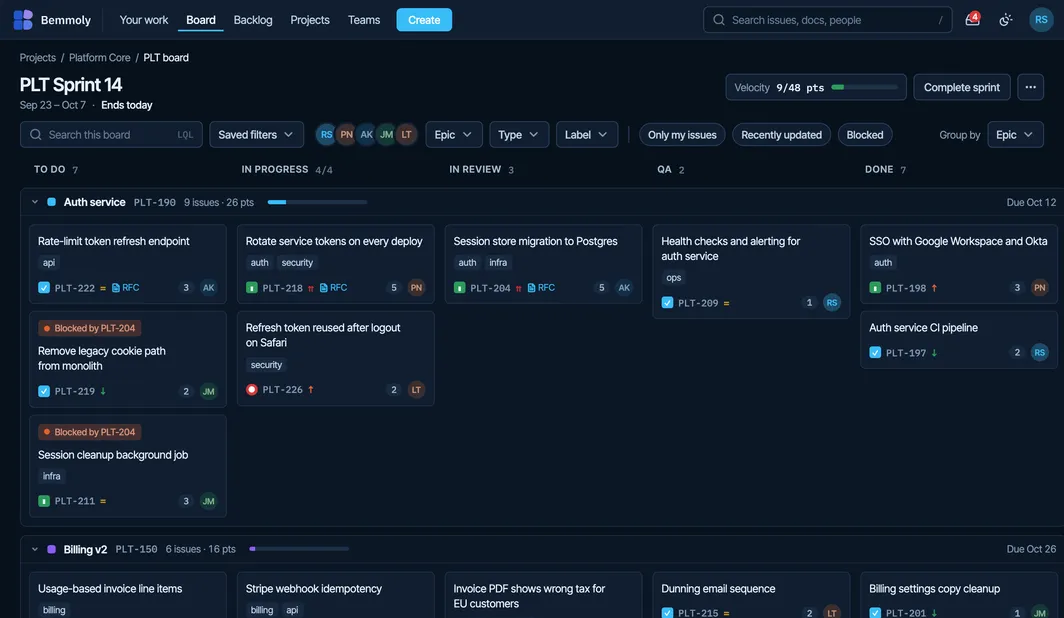Toggle the Only my issues filter
The height and width of the screenshot is (618, 1064).
point(682,134)
